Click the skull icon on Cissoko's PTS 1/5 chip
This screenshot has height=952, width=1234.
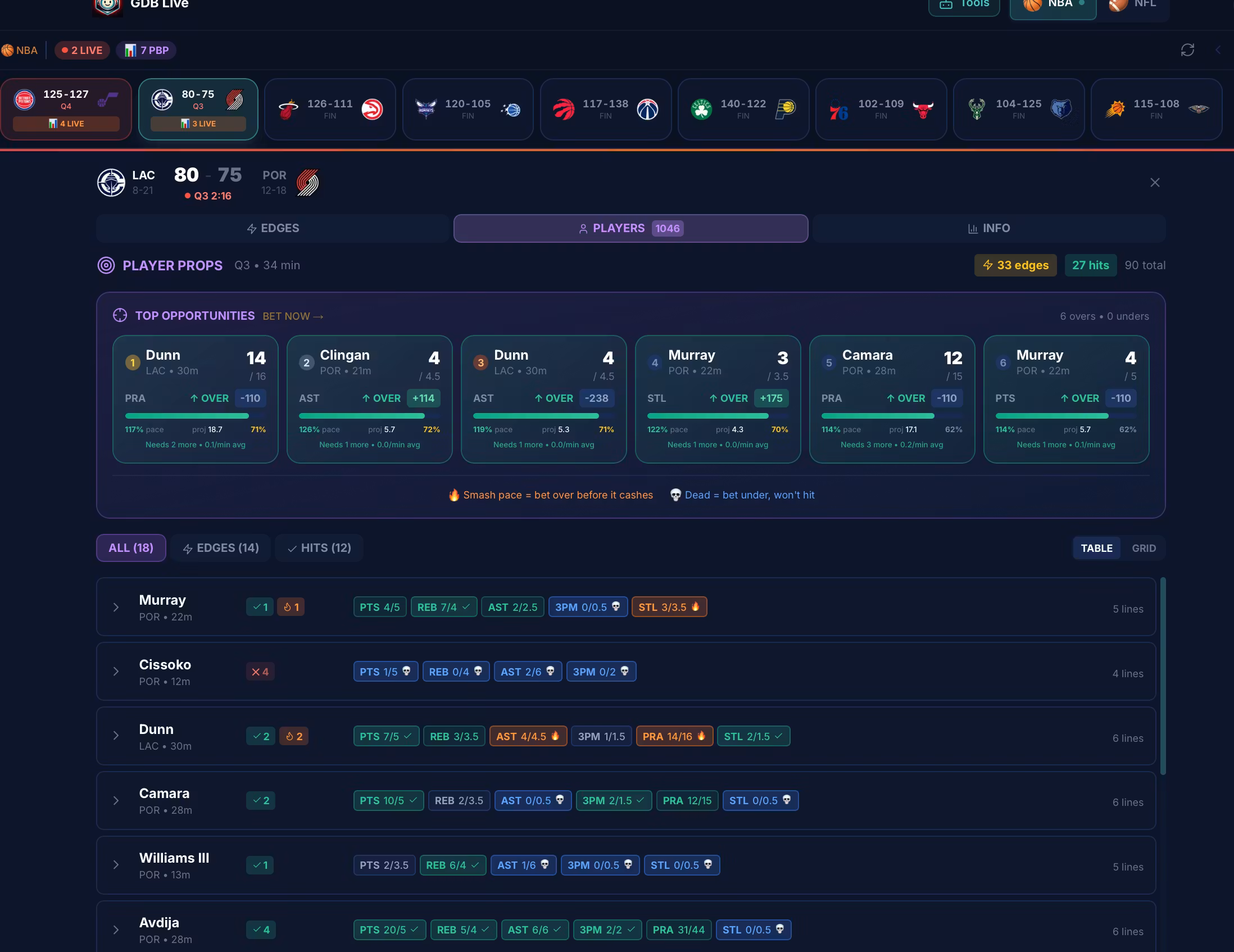click(406, 670)
